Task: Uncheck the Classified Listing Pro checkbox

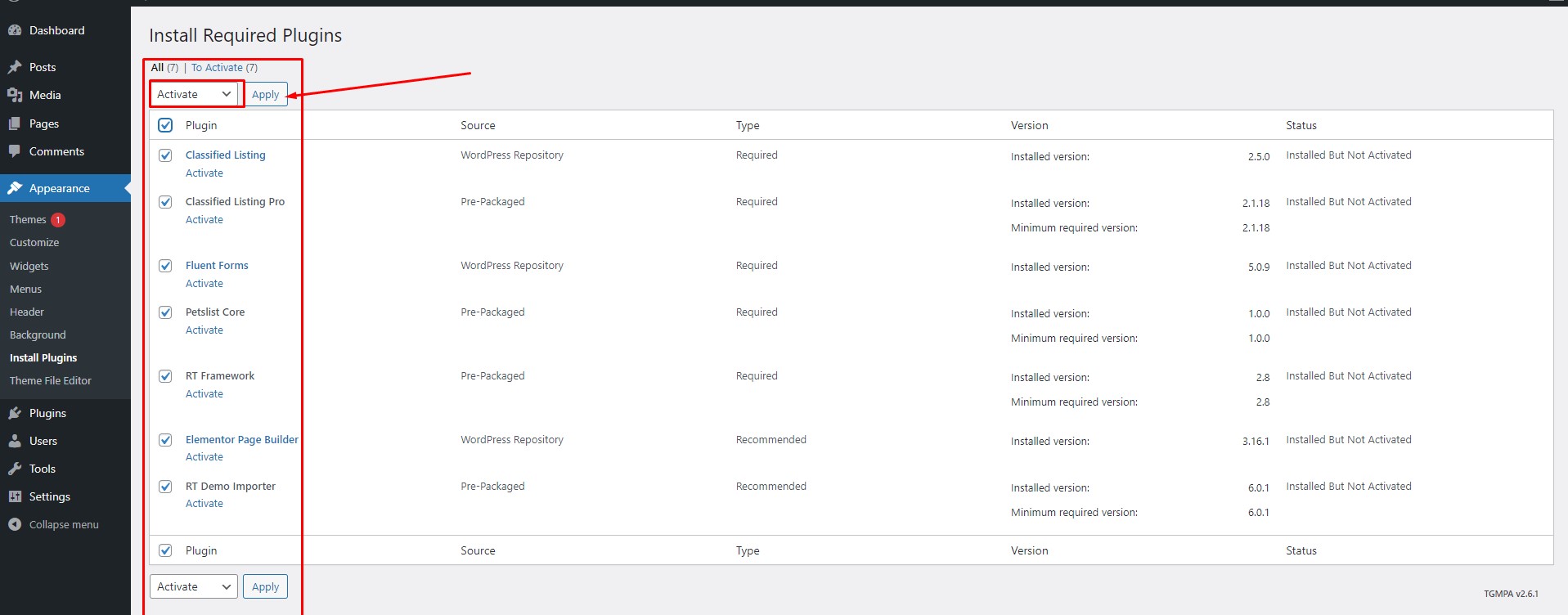Action: click(165, 202)
